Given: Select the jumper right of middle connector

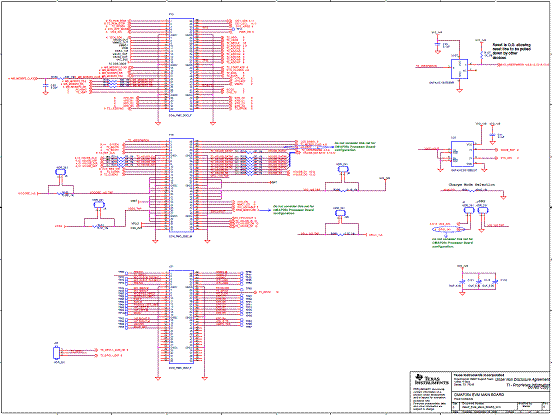Looking at the screenshot, I should click(342, 169).
